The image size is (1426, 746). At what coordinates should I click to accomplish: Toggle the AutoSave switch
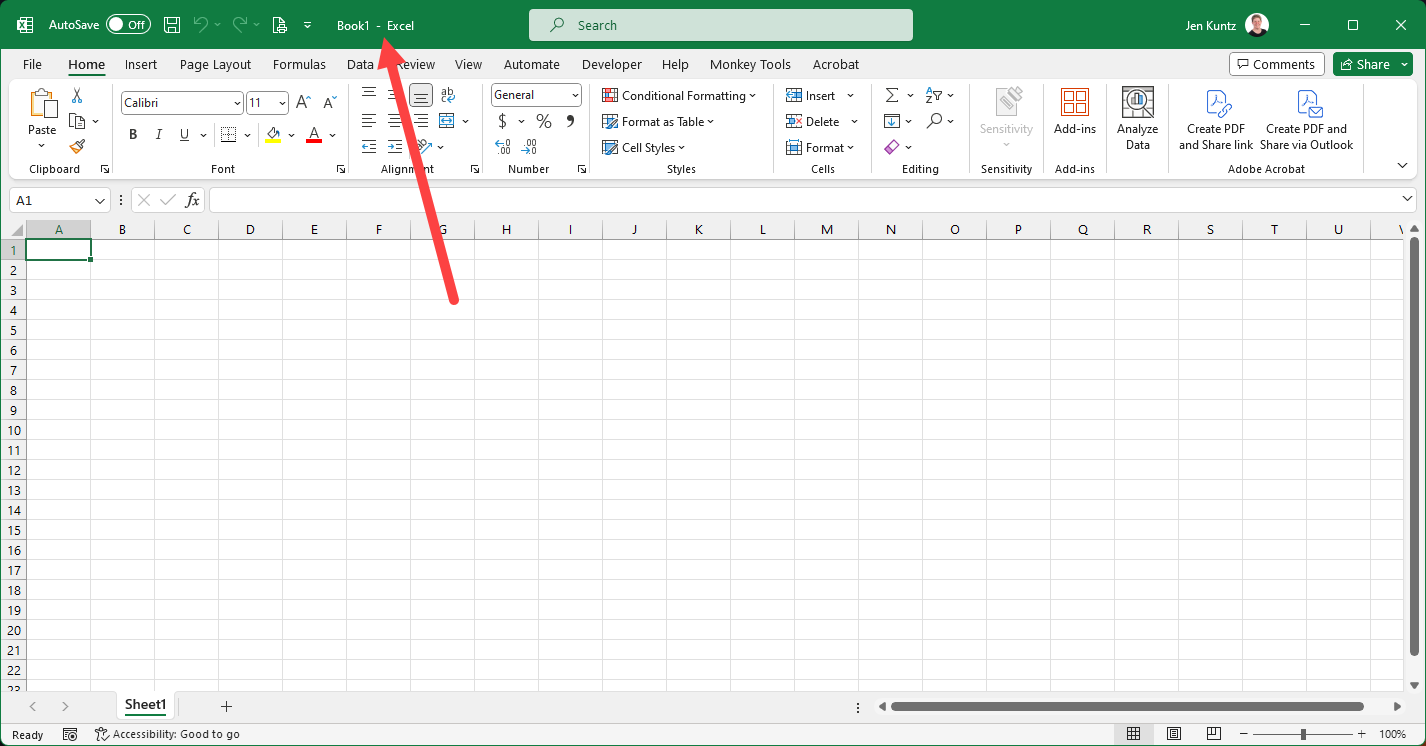[x=128, y=25]
